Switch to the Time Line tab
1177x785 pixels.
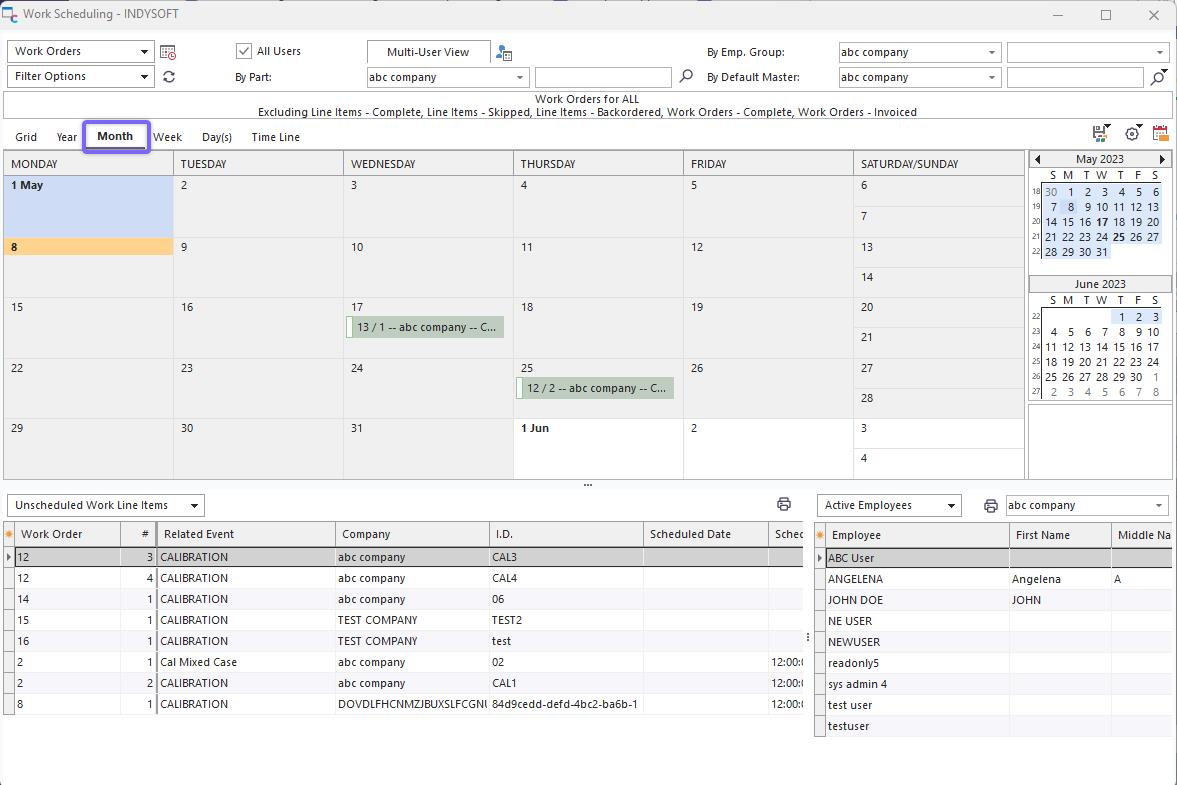(x=275, y=137)
